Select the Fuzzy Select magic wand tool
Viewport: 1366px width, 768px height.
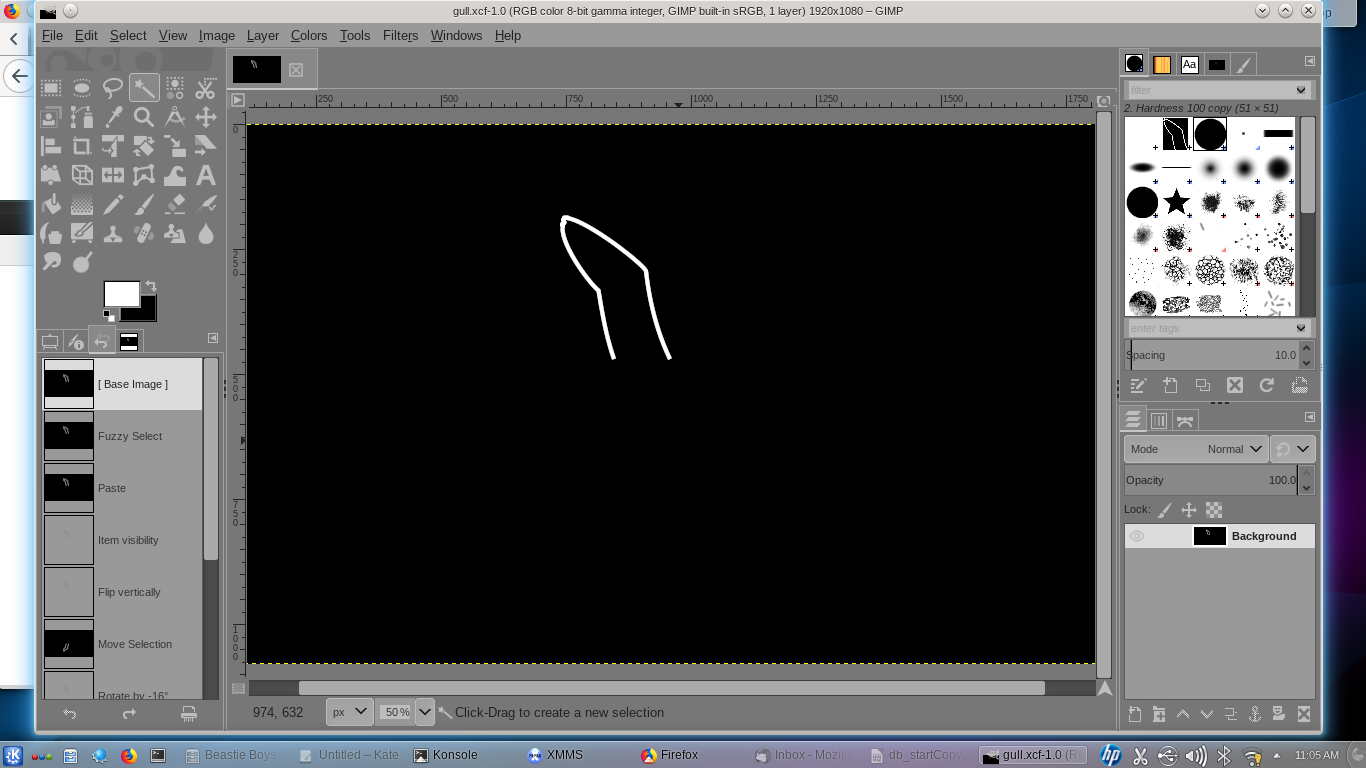144,88
